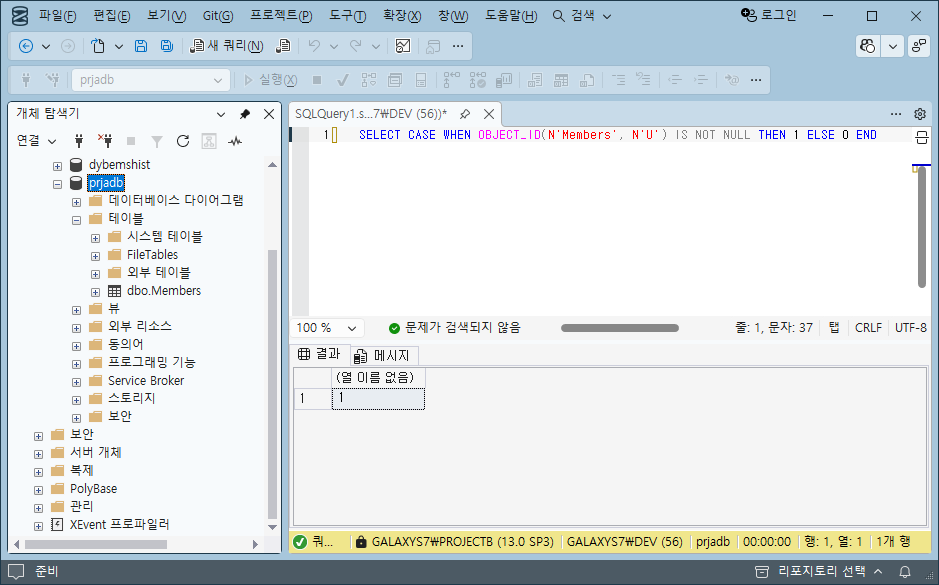The height and width of the screenshot is (585, 939).
Task: Refresh the Object Explorer tree
Action: (x=183, y=141)
